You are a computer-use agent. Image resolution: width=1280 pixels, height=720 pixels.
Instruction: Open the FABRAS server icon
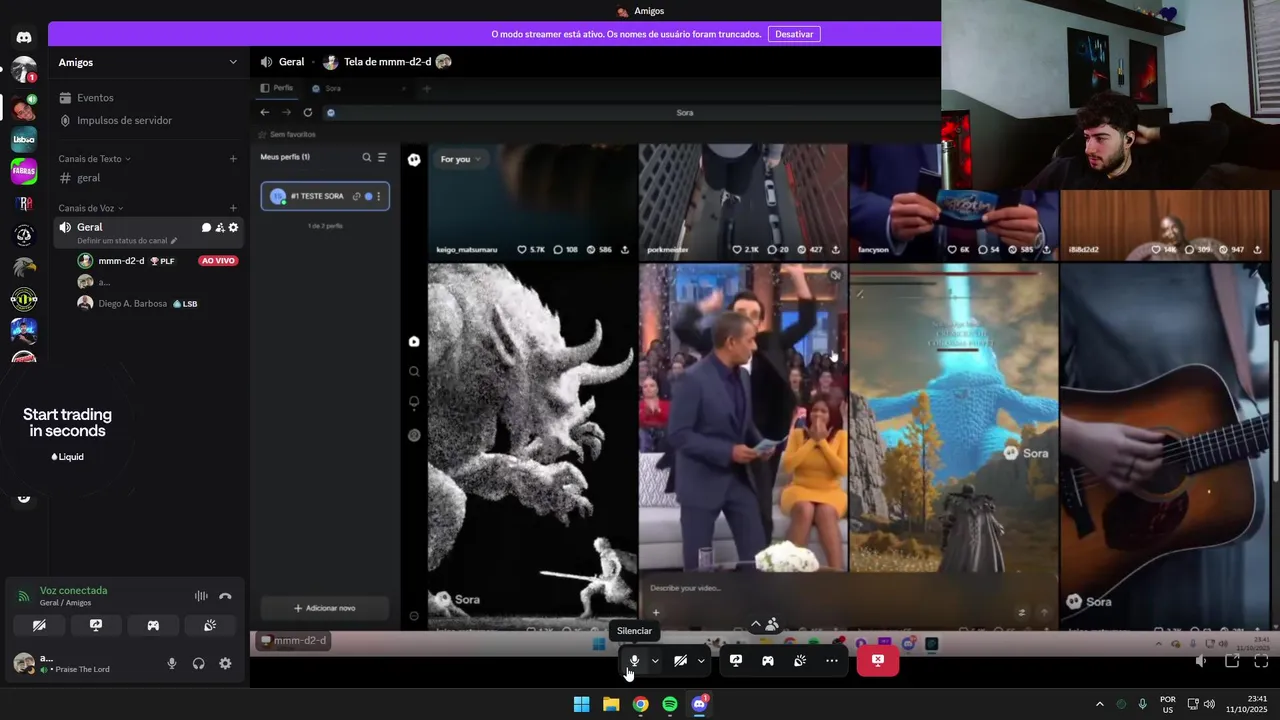(x=24, y=171)
